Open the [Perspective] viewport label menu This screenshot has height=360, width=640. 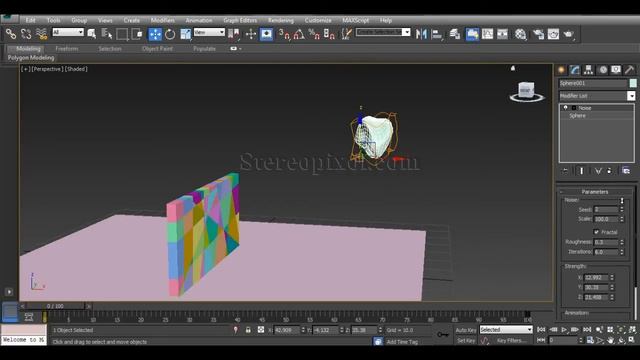click(x=47, y=69)
